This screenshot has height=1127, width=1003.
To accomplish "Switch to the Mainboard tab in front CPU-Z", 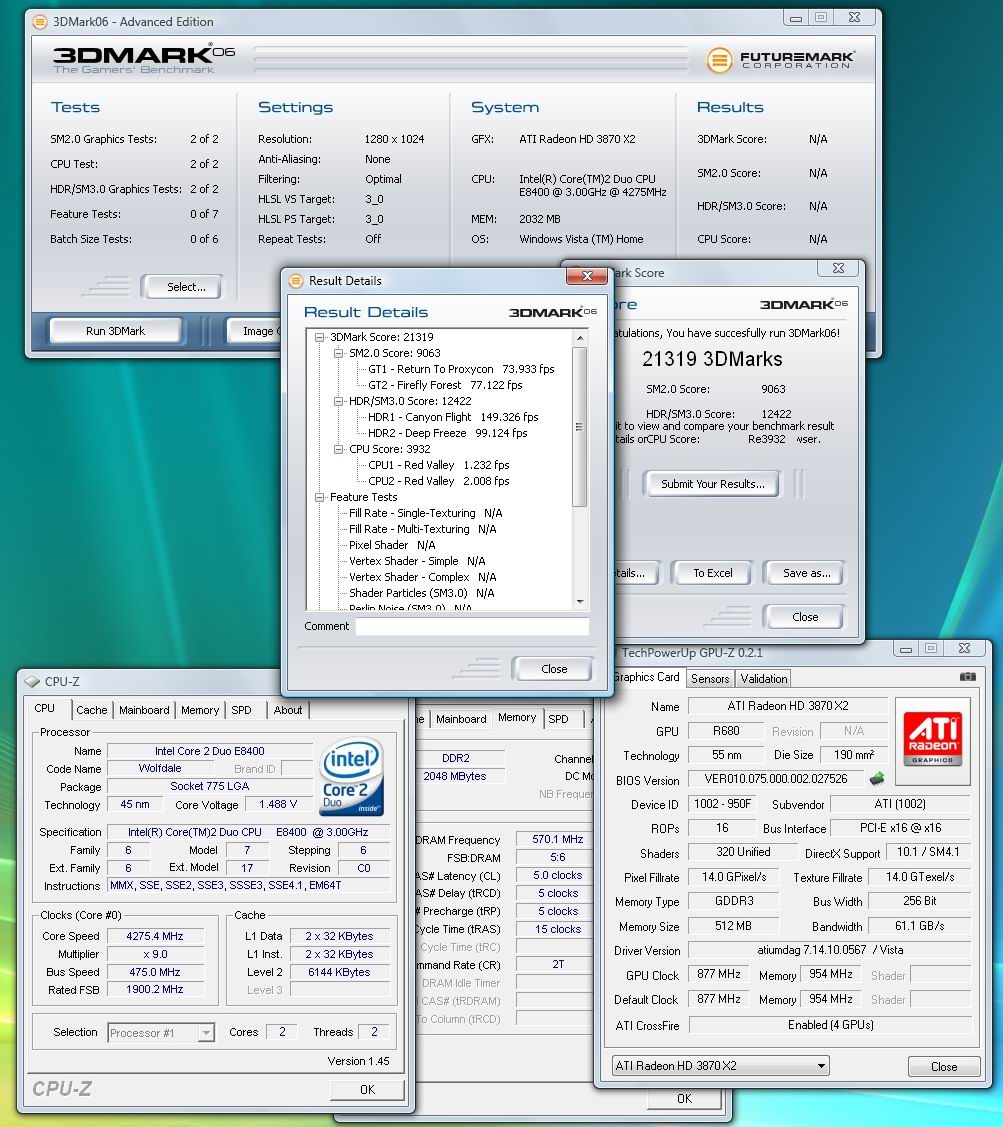I will 144,710.
